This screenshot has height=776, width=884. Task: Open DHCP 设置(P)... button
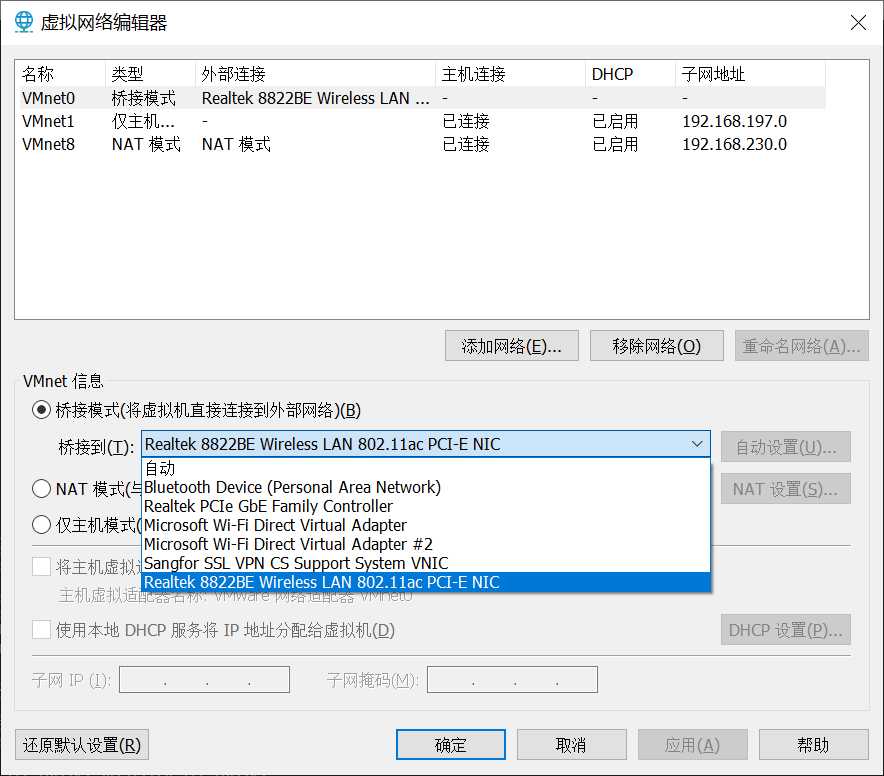coord(785,630)
